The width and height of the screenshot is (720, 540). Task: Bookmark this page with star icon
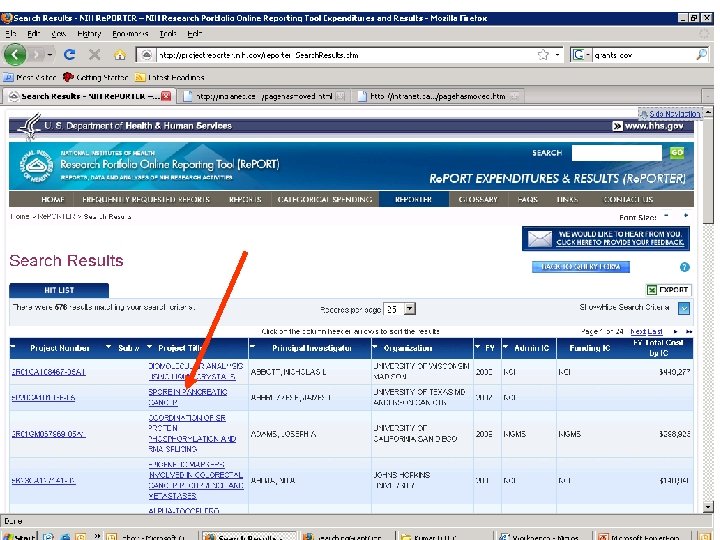(543, 55)
